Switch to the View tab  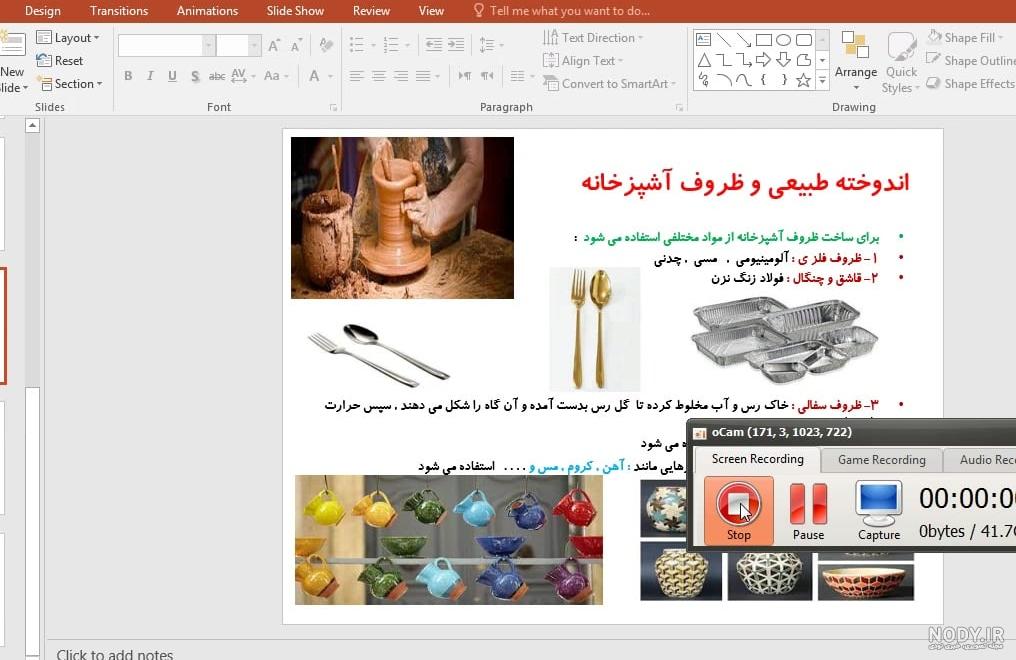click(431, 11)
